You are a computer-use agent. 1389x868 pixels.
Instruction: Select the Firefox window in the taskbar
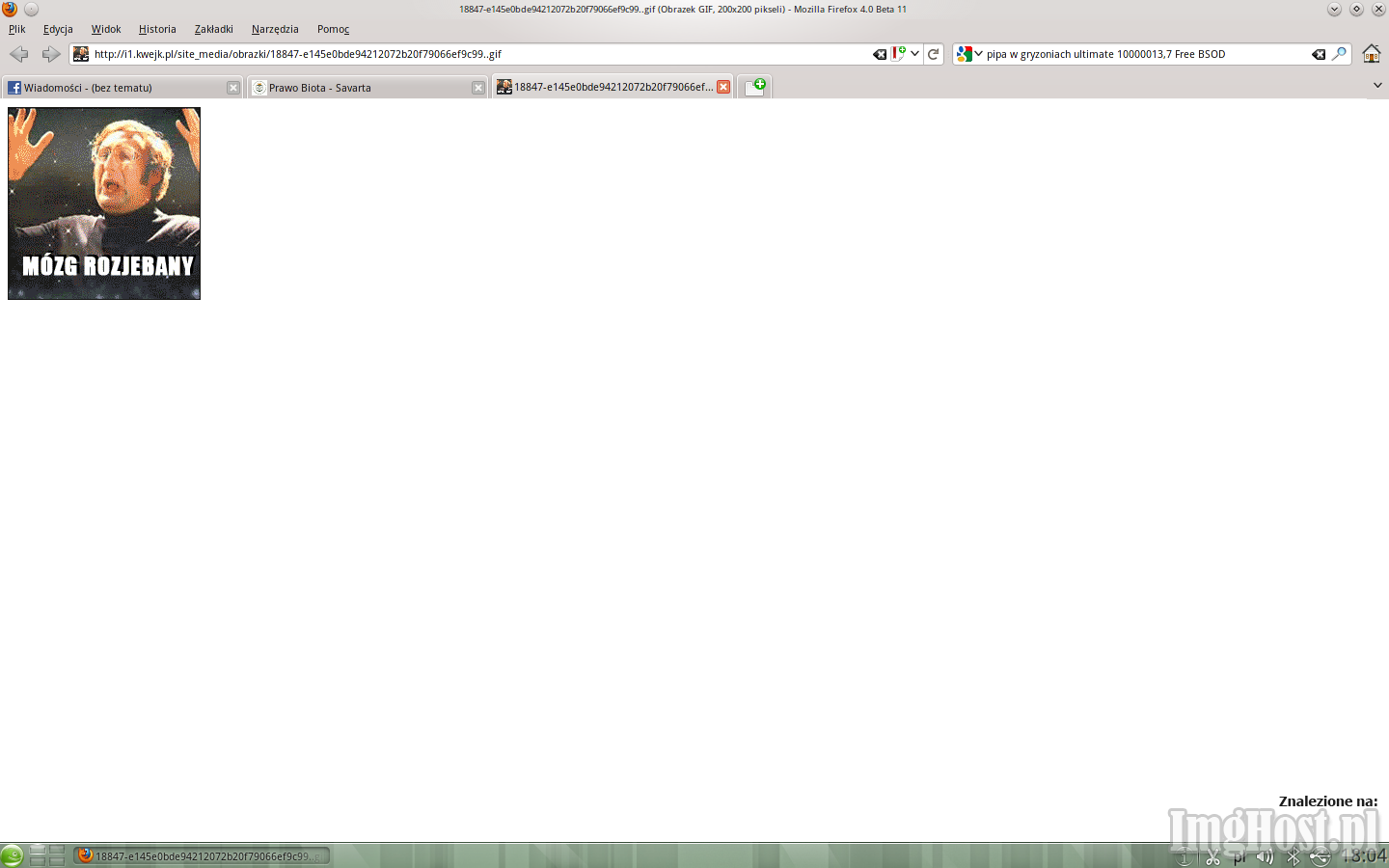(203, 855)
